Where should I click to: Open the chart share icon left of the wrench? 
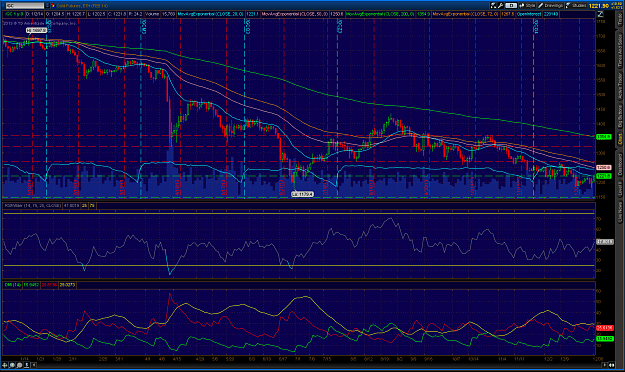coord(493,6)
